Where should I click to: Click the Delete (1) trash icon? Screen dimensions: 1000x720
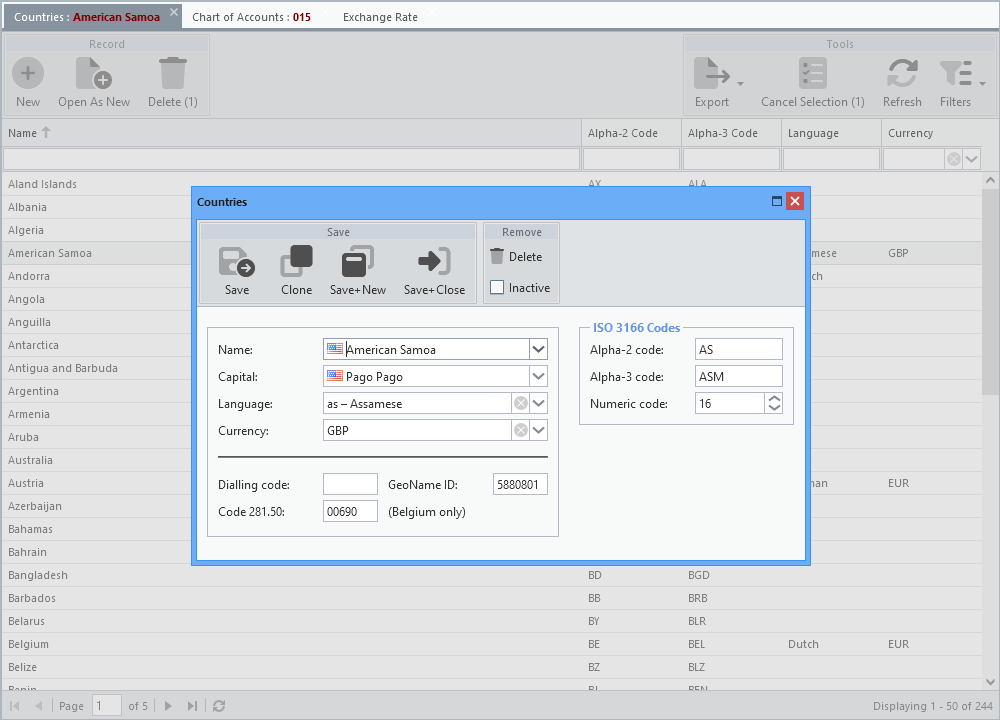click(173, 73)
